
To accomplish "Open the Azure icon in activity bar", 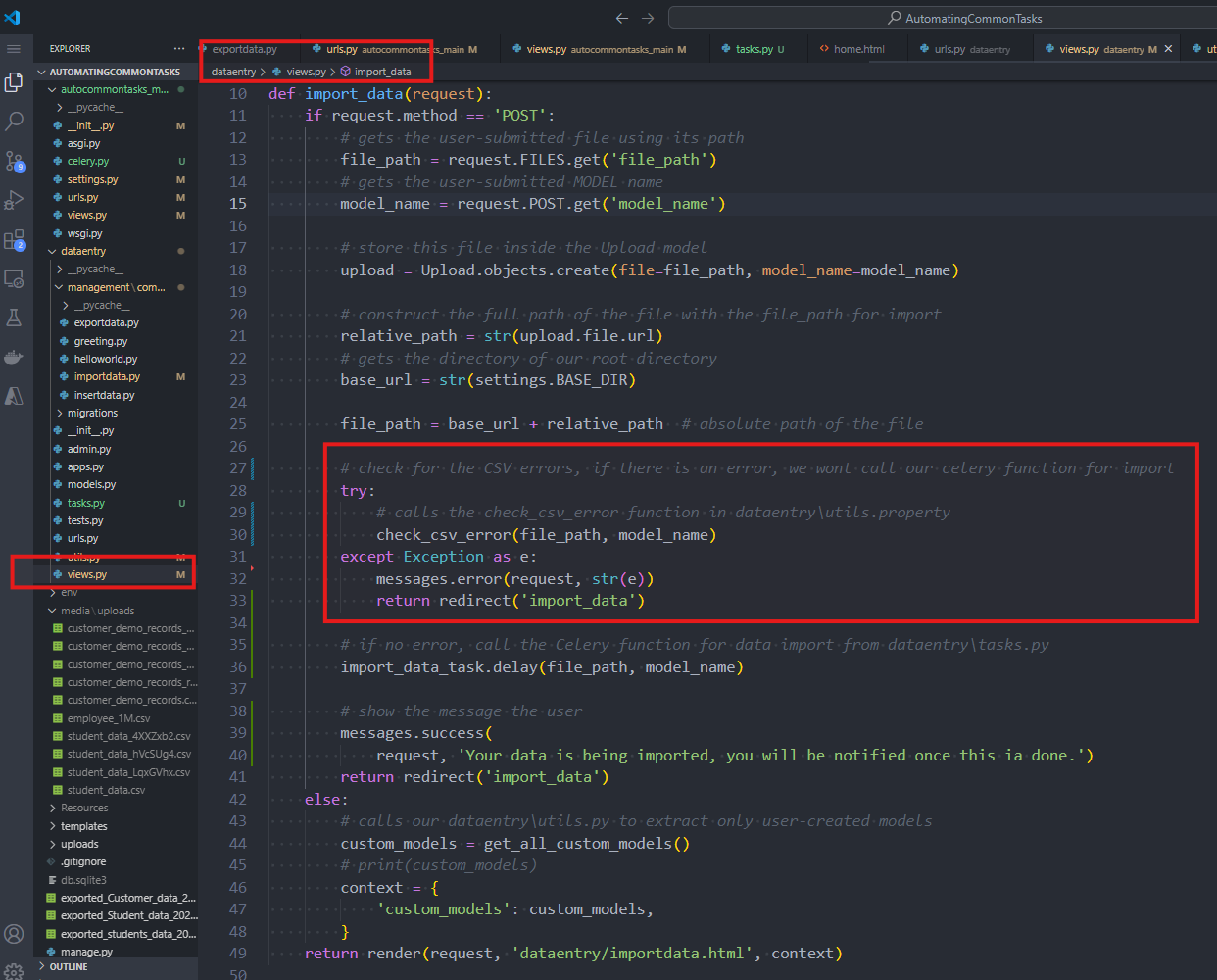I will click(x=14, y=396).
